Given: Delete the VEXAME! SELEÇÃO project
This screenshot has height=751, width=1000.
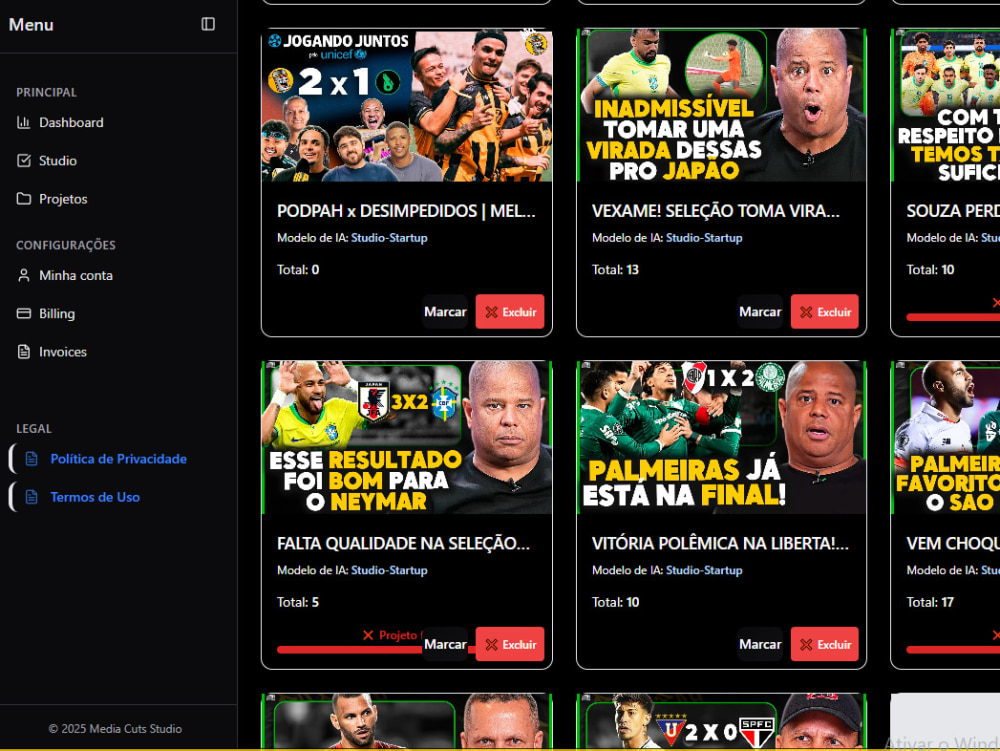Looking at the screenshot, I should 825,312.
